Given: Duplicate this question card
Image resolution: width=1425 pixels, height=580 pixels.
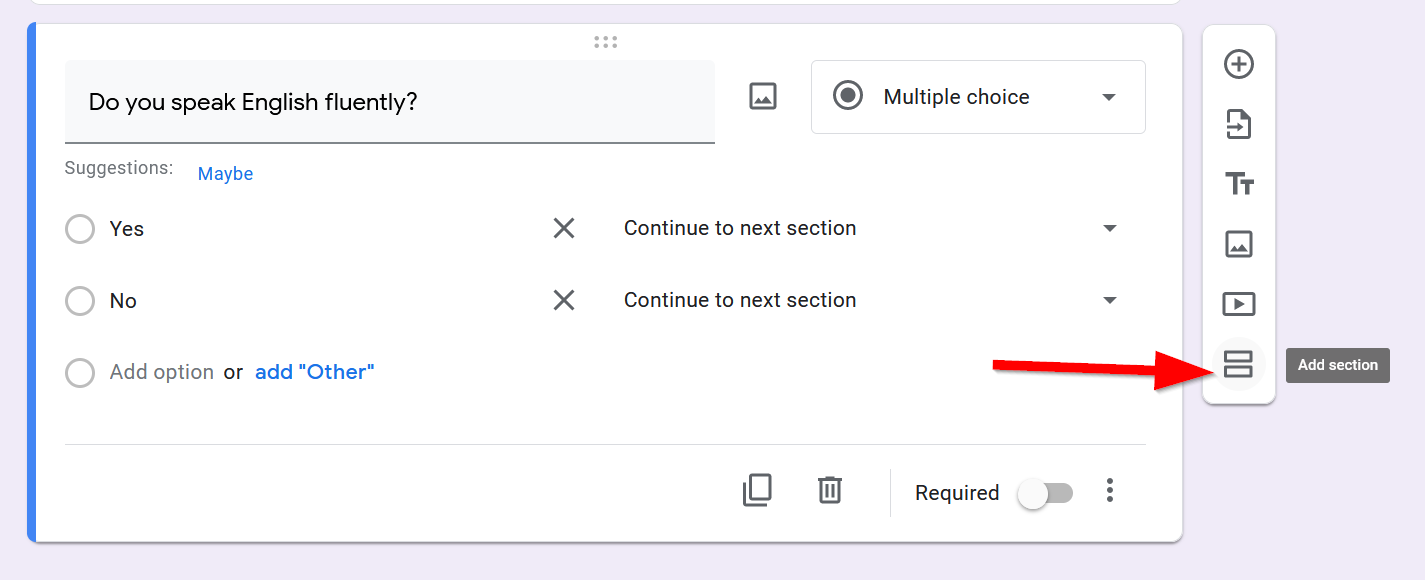Looking at the screenshot, I should pyautogui.click(x=757, y=491).
